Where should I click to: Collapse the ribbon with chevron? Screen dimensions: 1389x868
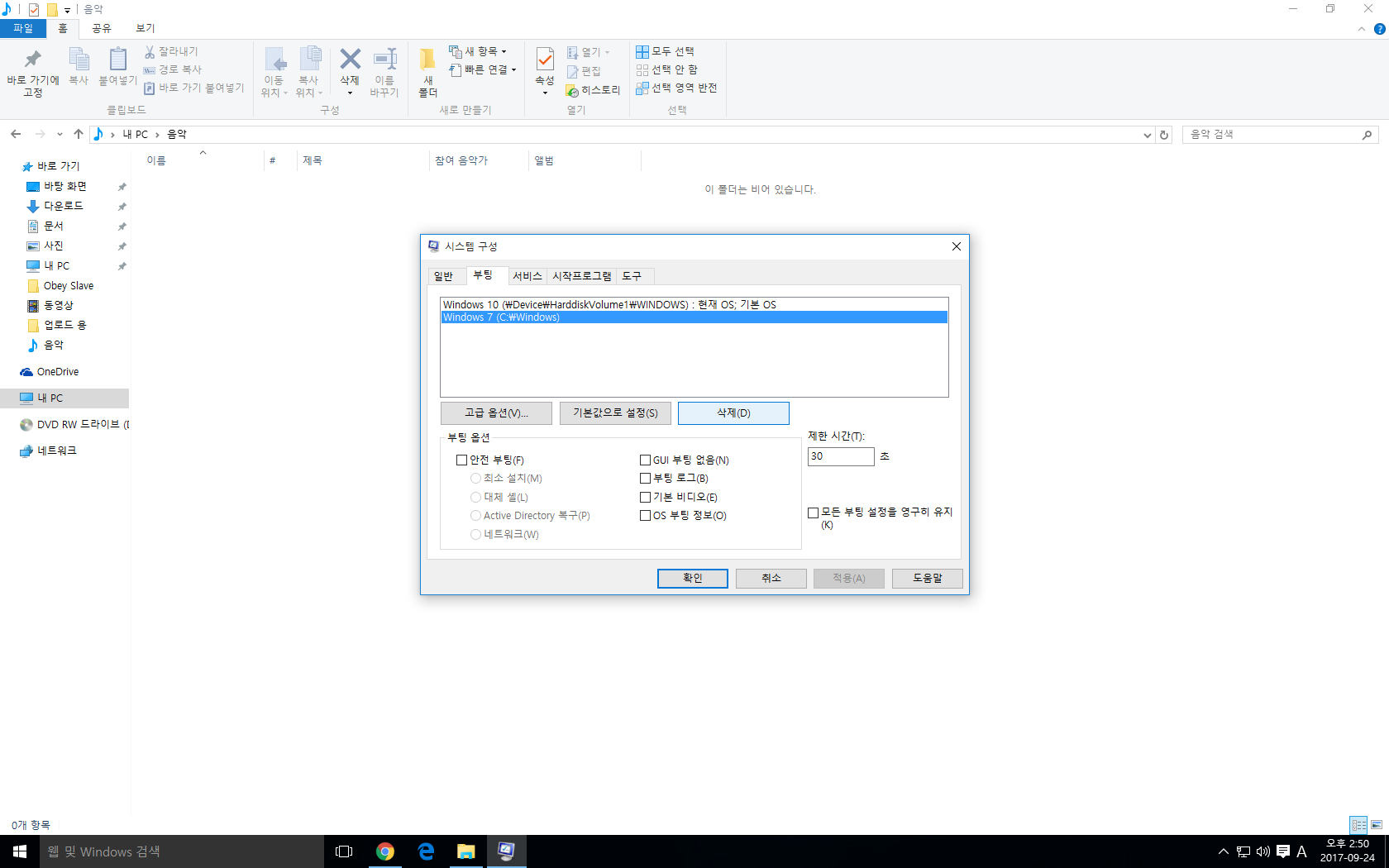(1361, 29)
